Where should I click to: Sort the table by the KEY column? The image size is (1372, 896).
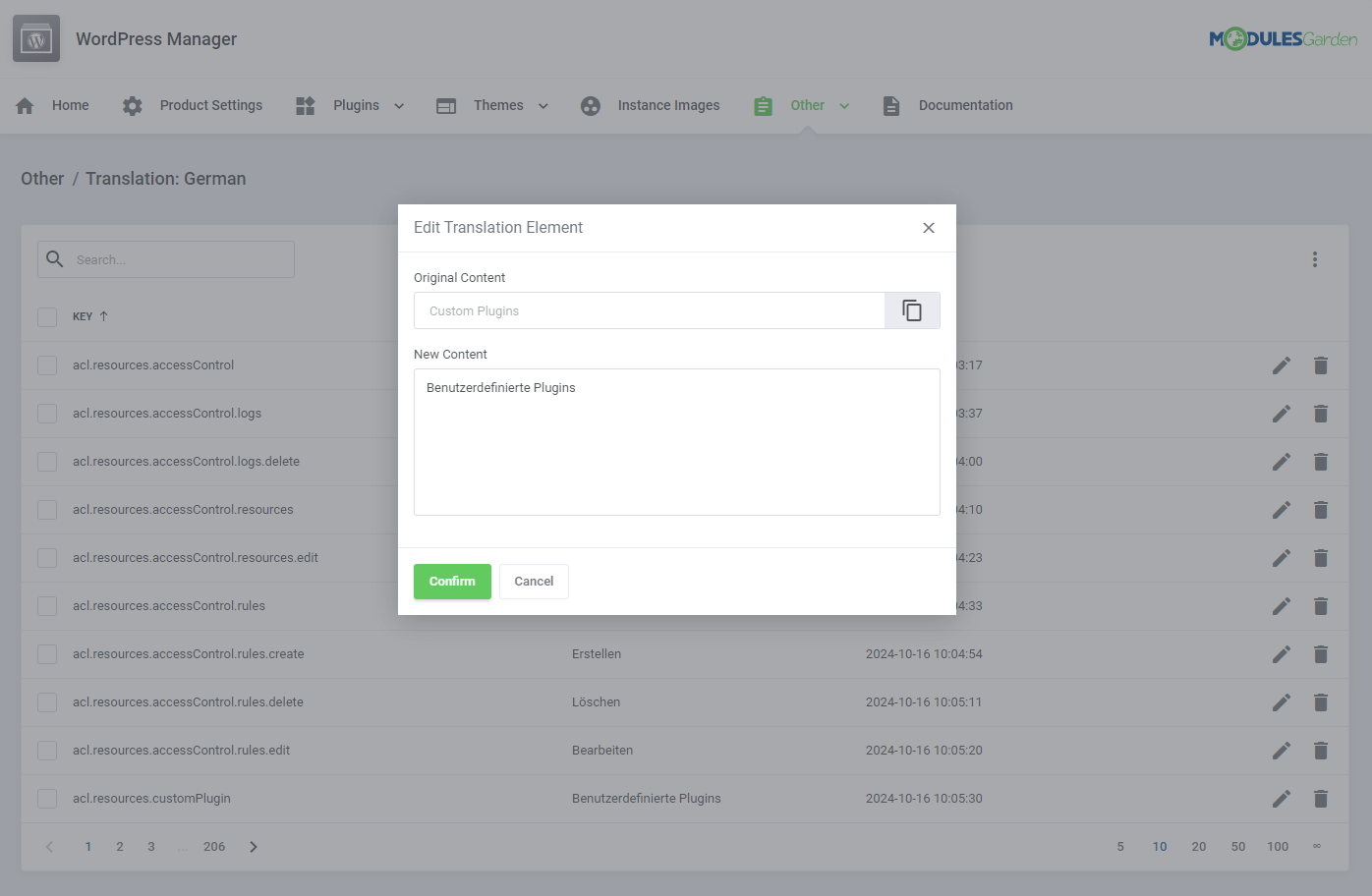tap(88, 316)
